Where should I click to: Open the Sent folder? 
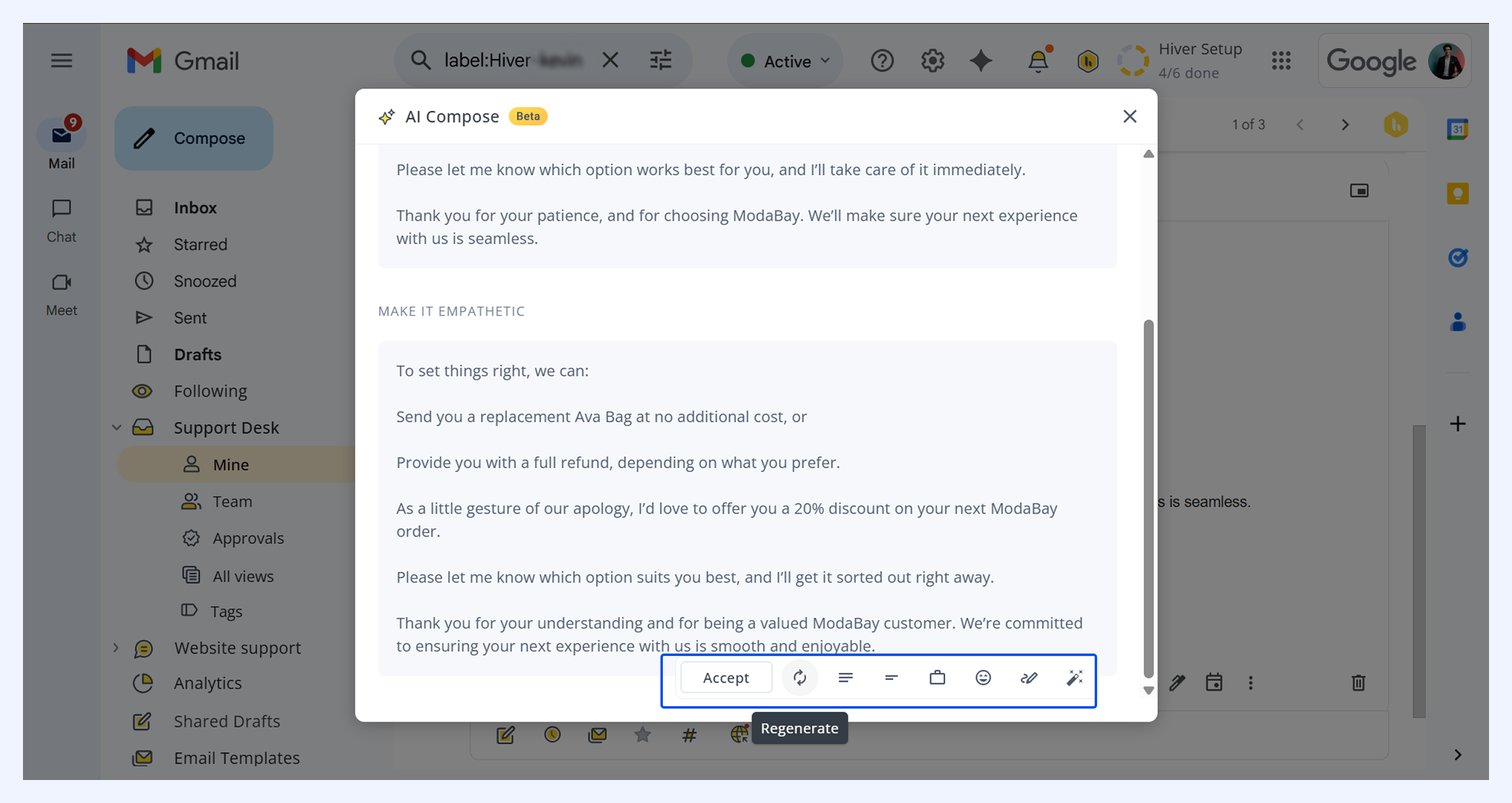(191, 318)
